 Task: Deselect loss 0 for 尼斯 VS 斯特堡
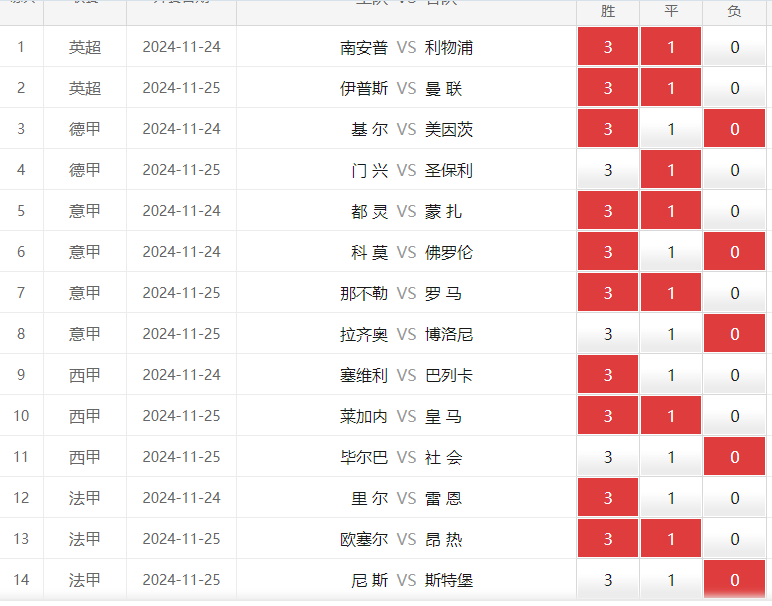click(x=734, y=579)
